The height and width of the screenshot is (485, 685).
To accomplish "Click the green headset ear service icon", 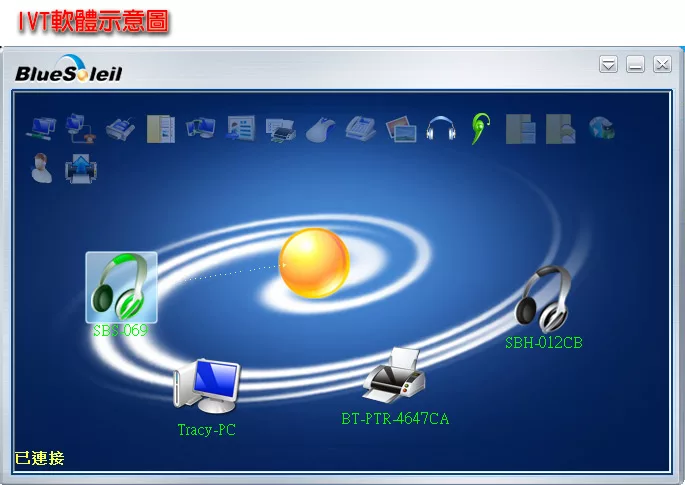I will pyautogui.click(x=480, y=129).
